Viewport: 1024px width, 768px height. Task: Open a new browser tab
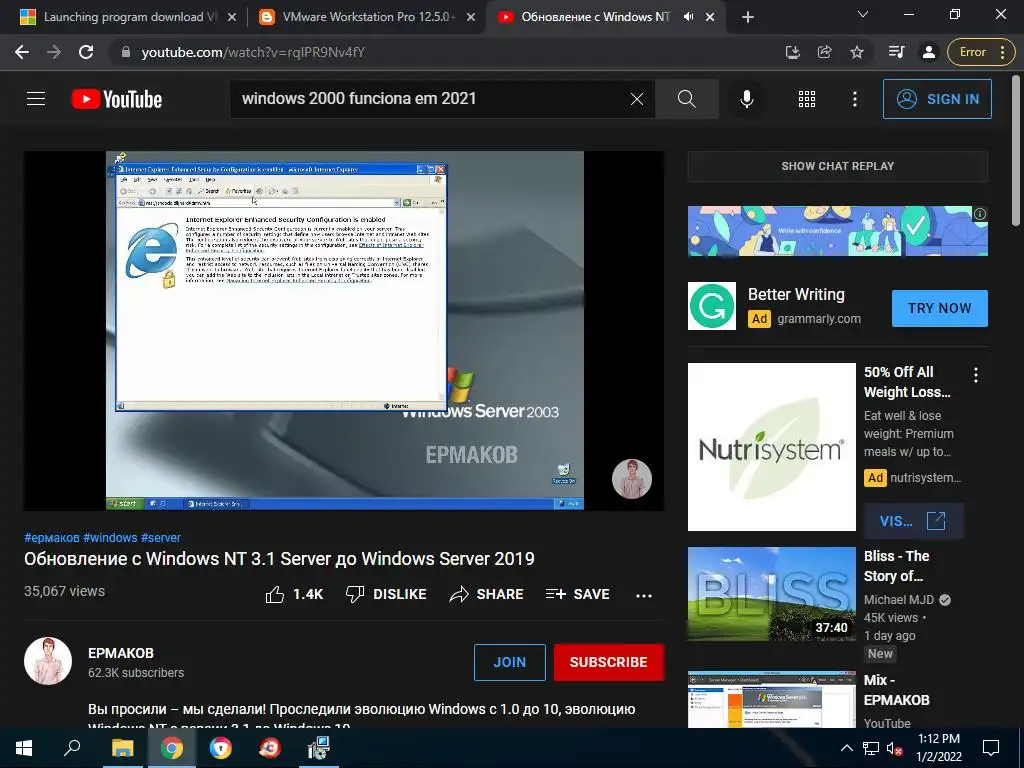tap(748, 18)
